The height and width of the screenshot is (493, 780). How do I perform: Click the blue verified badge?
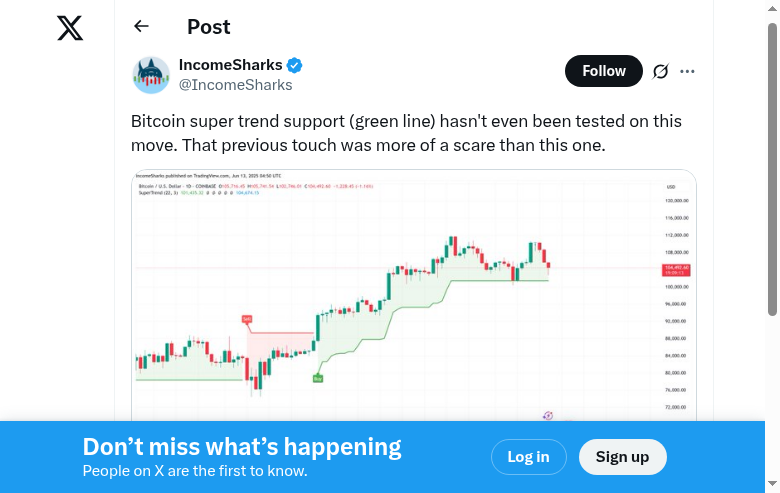coord(295,65)
